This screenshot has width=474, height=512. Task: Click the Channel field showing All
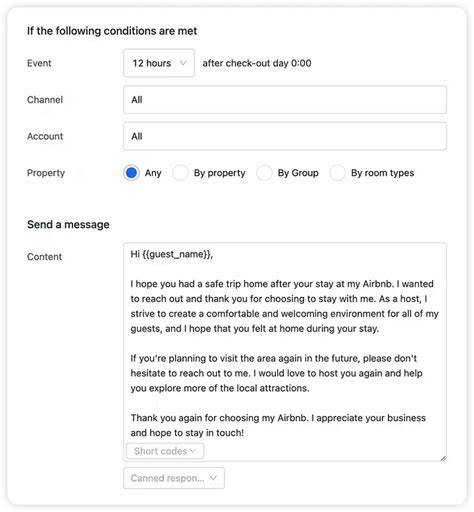285,100
